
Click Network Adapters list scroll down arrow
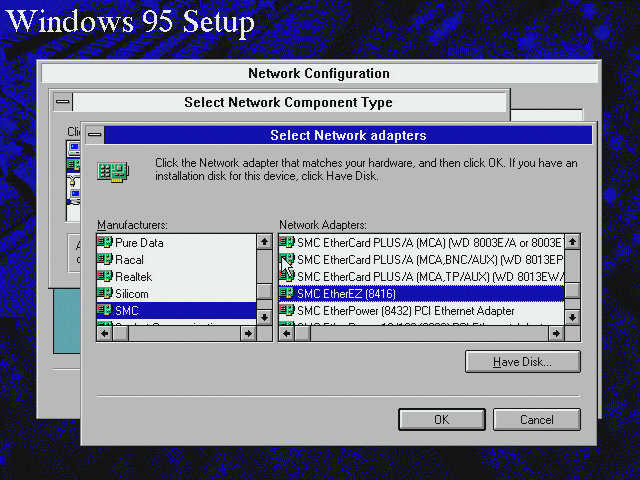(572, 317)
